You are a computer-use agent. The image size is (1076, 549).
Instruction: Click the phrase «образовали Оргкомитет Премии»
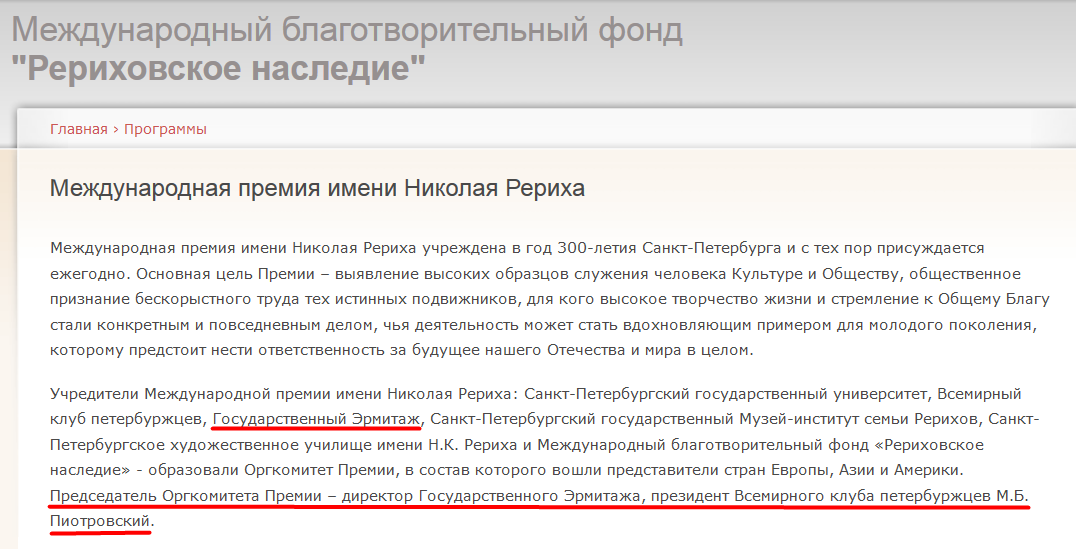coord(272,471)
